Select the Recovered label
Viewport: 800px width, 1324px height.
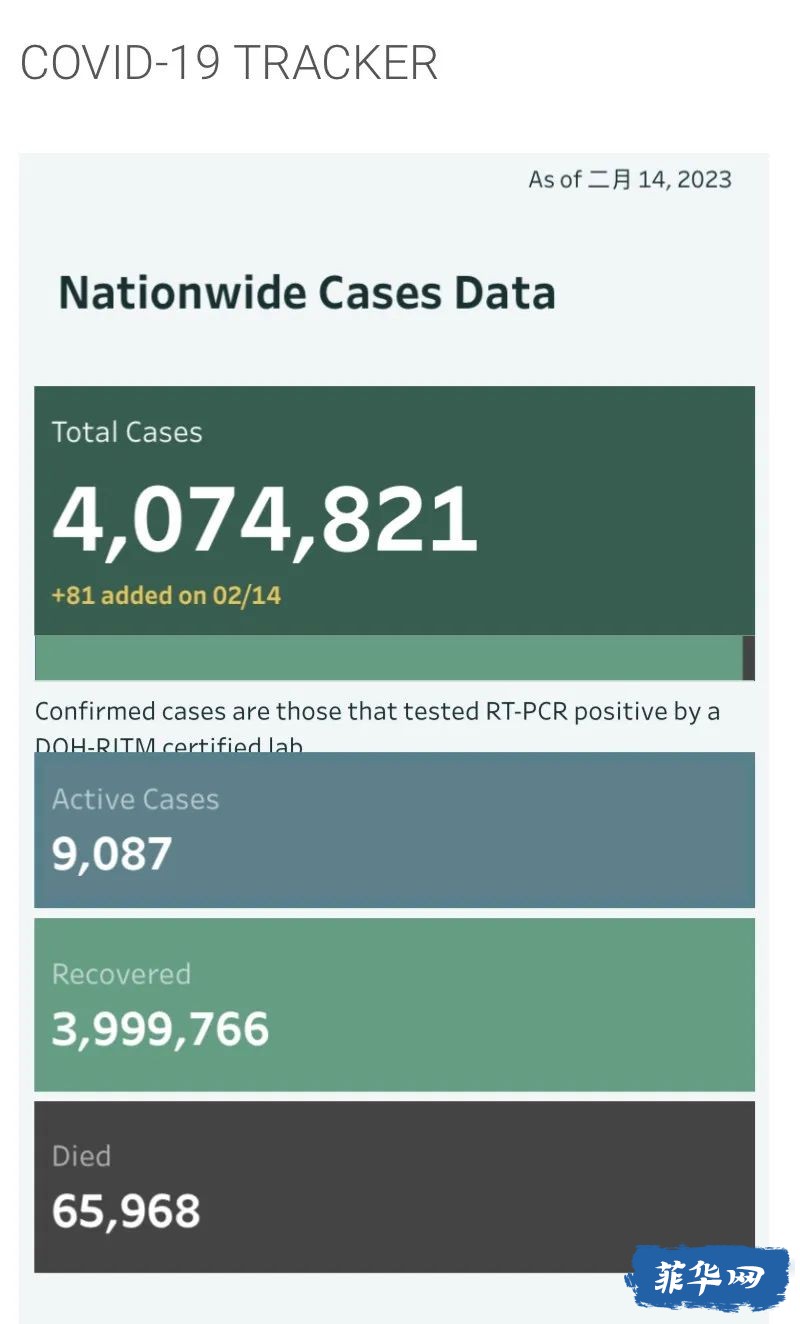tap(121, 974)
